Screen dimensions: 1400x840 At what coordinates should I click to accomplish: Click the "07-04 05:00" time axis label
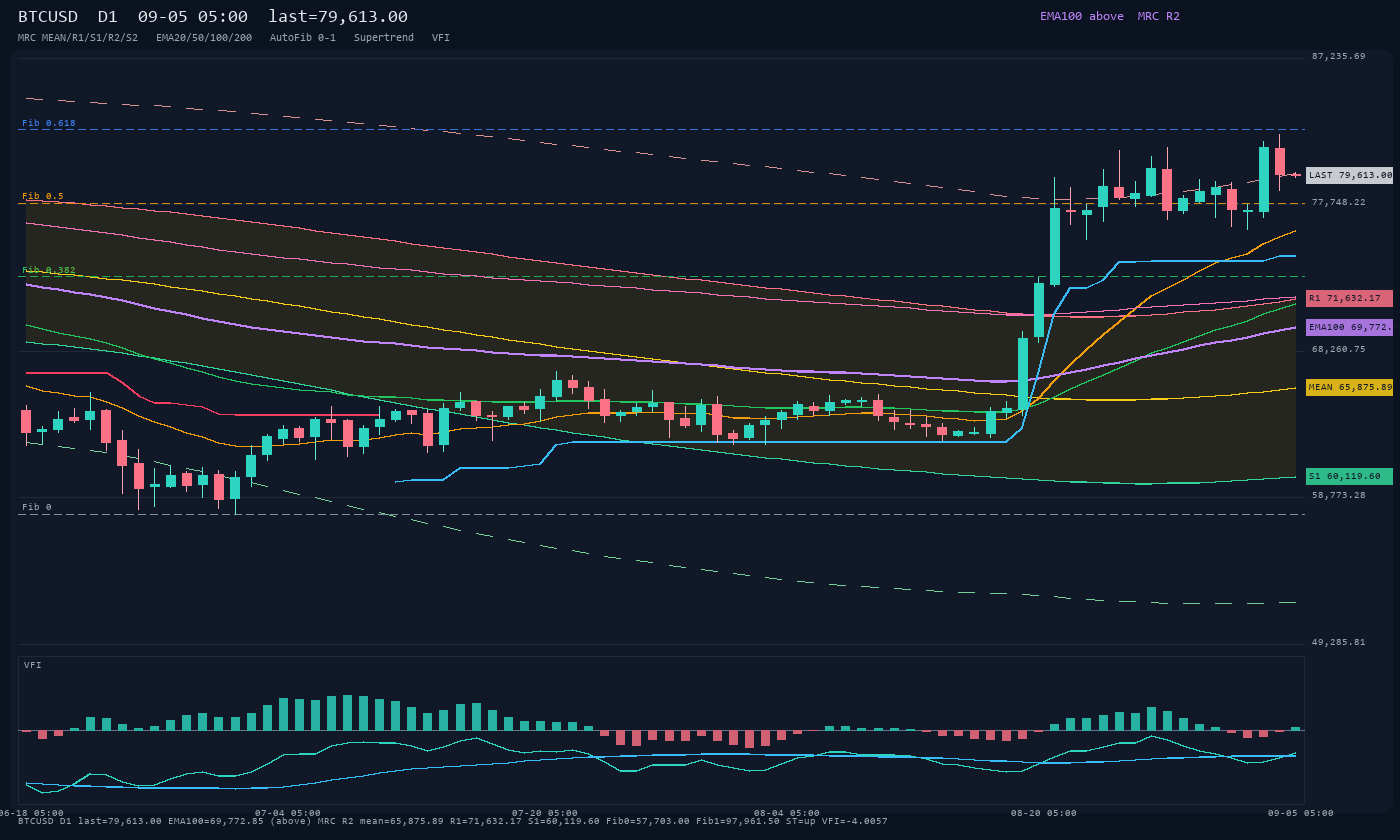click(288, 813)
